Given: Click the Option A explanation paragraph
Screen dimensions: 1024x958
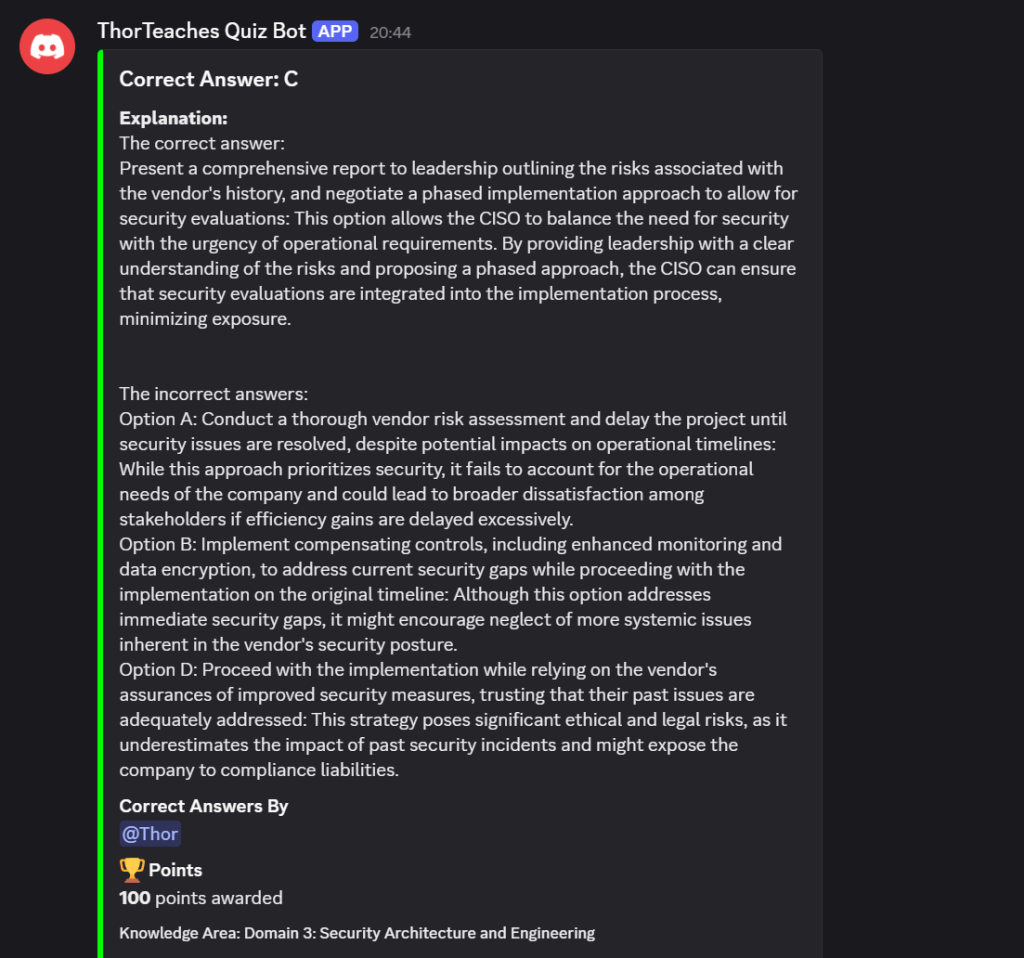Looking at the screenshot, I should pyautogui.click(x=450, y=468).
